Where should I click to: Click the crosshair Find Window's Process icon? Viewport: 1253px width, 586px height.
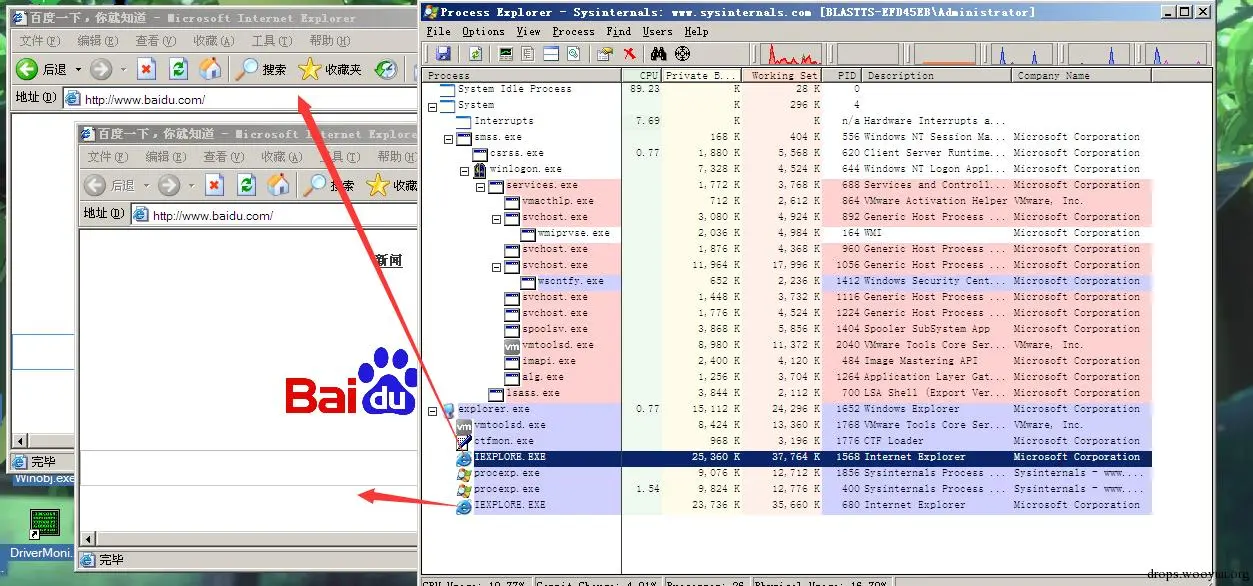tap(683, 54)
